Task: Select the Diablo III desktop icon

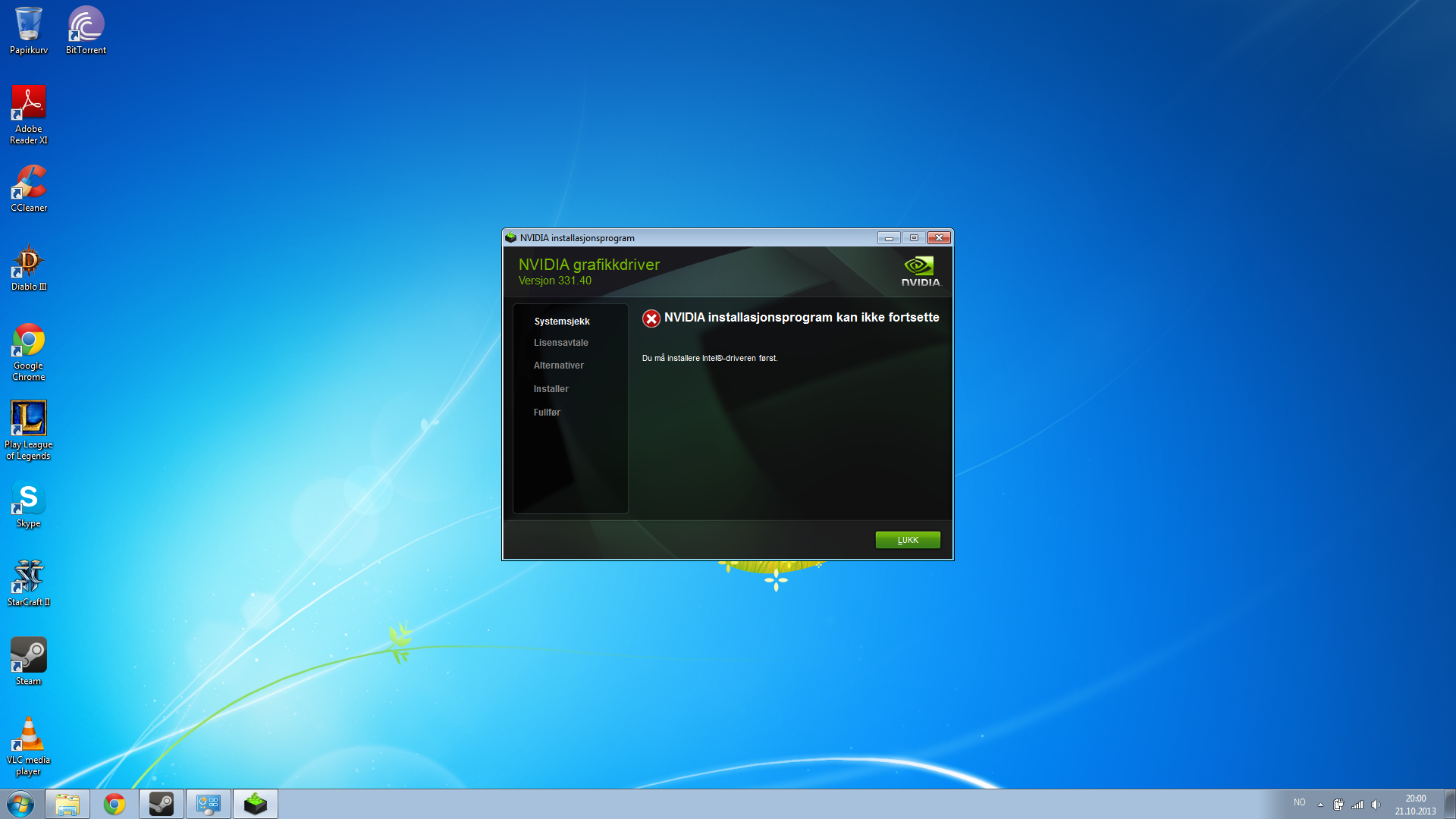Action: [29, 267]
